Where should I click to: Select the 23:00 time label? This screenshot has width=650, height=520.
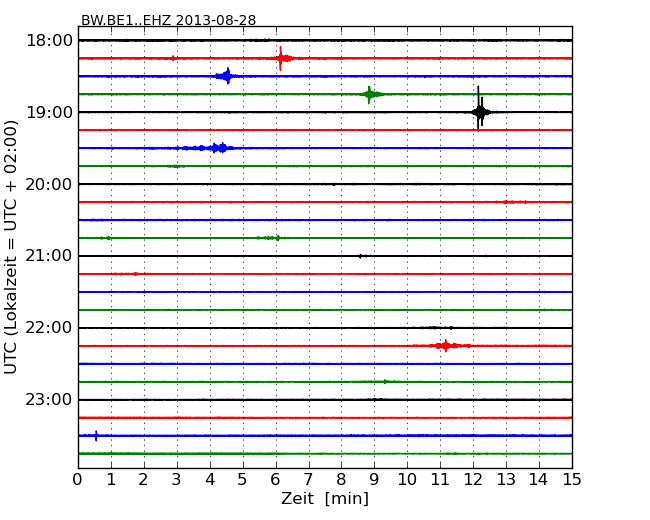pyautogui.click(x=49, y=400)
